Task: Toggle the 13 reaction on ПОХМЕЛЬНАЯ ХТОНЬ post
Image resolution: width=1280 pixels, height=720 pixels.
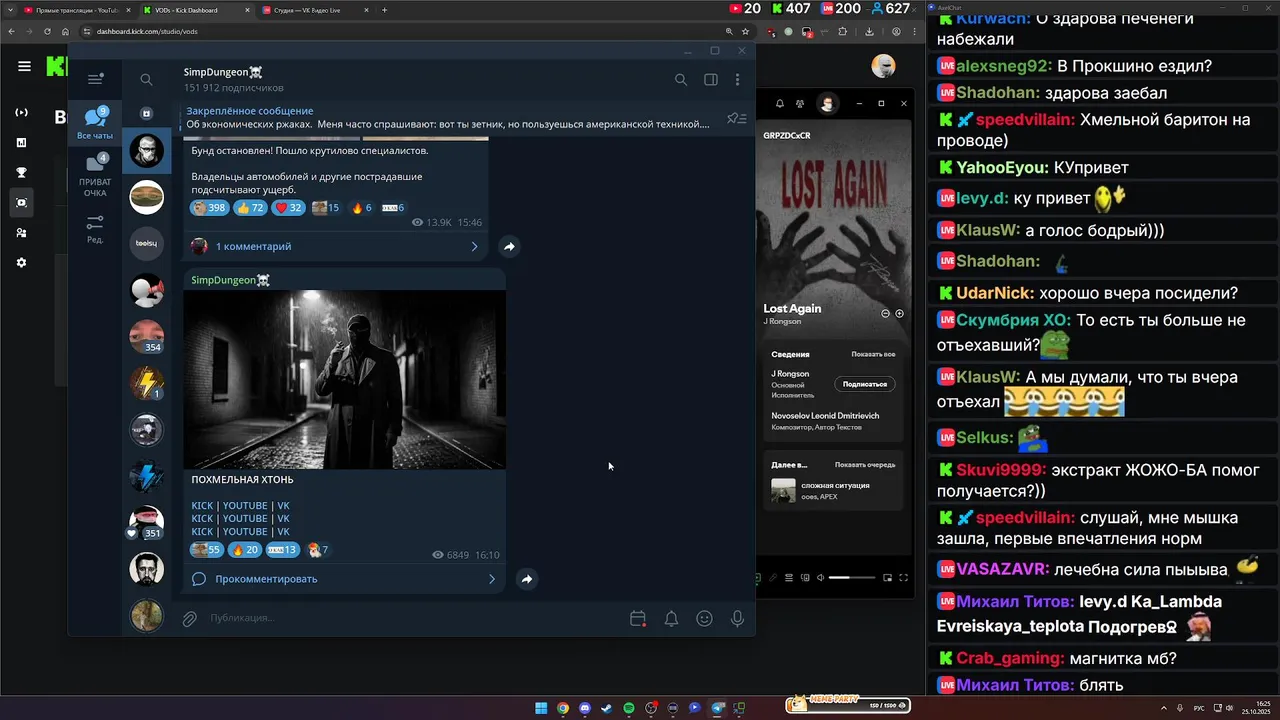Action: (283, 550)
